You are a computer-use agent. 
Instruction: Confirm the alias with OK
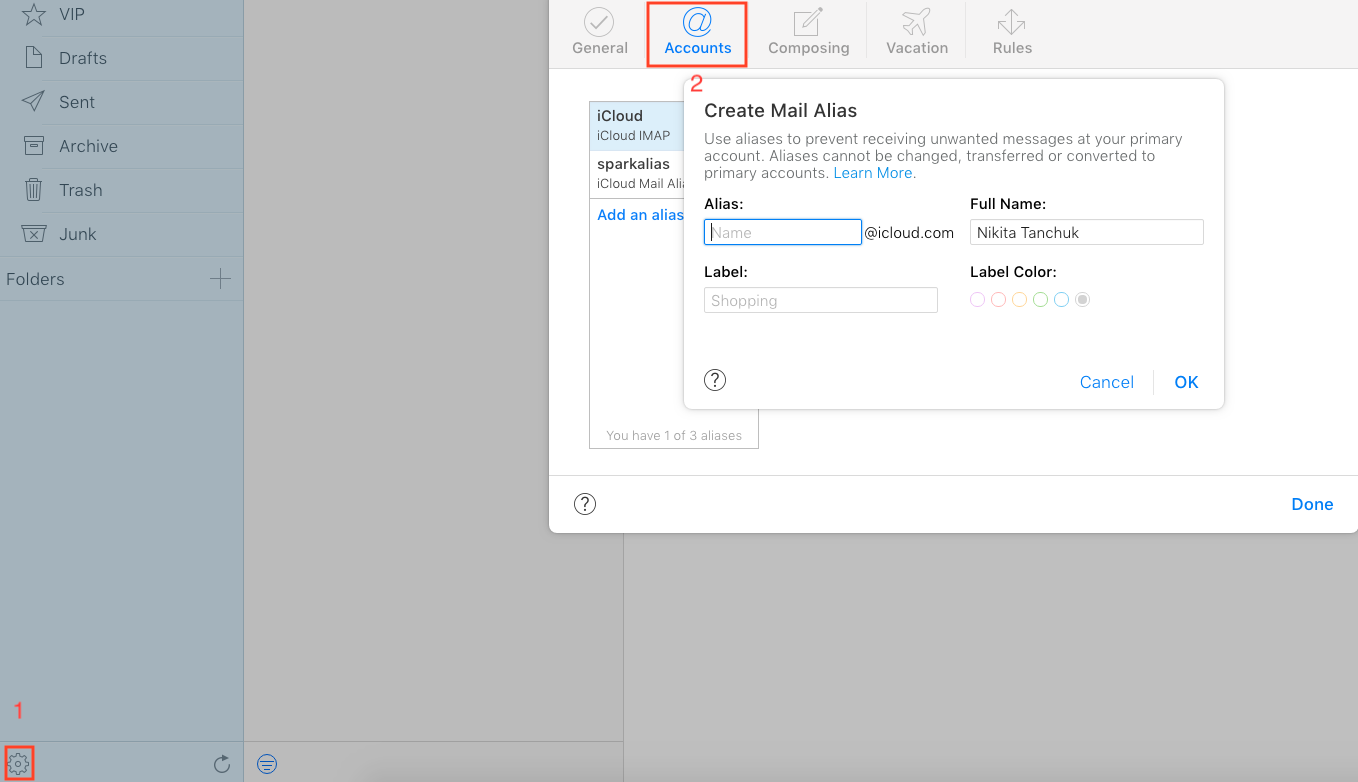[1186, 382]
